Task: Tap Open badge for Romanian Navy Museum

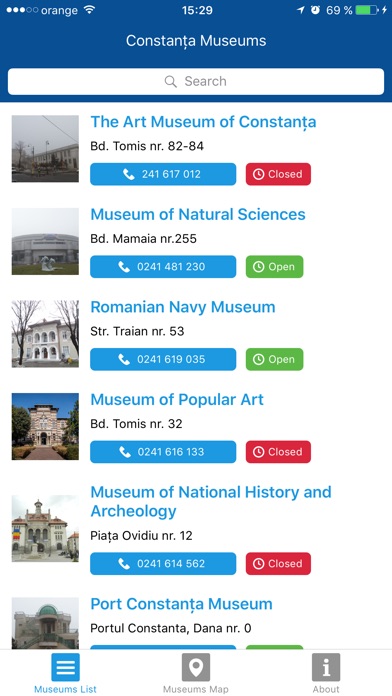Action: (x=274, y=359)
